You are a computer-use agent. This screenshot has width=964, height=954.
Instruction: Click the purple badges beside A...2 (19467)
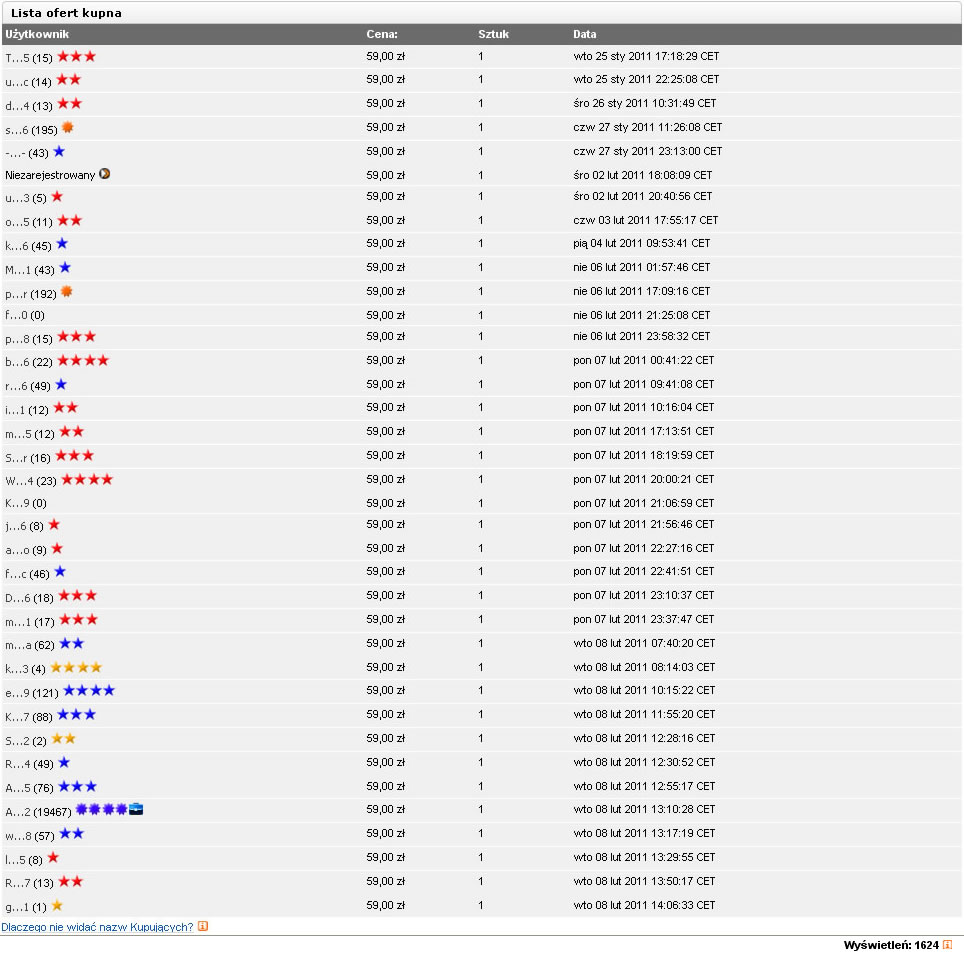point(101,810)
